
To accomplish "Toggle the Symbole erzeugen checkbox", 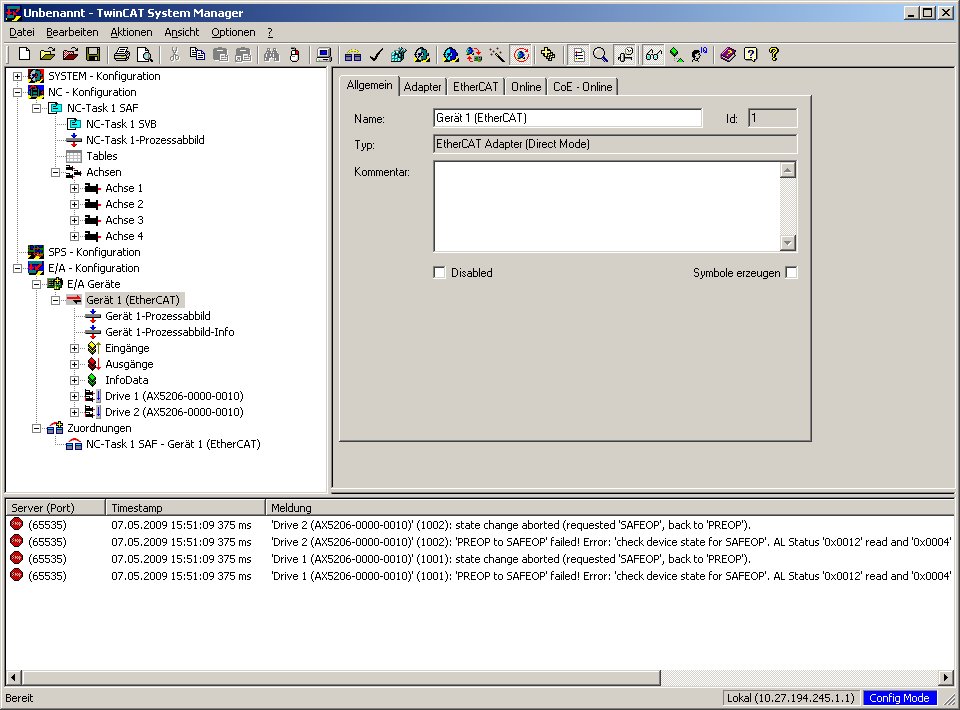I will (x=791, y=272).
